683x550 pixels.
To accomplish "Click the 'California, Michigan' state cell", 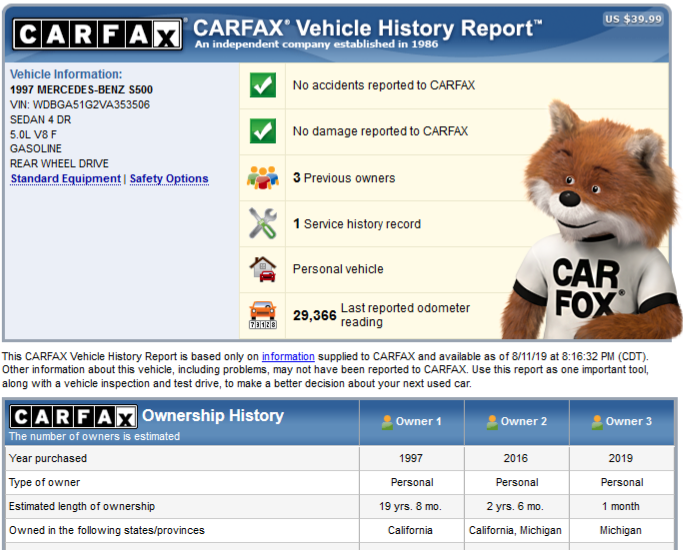I will point(515,530).
